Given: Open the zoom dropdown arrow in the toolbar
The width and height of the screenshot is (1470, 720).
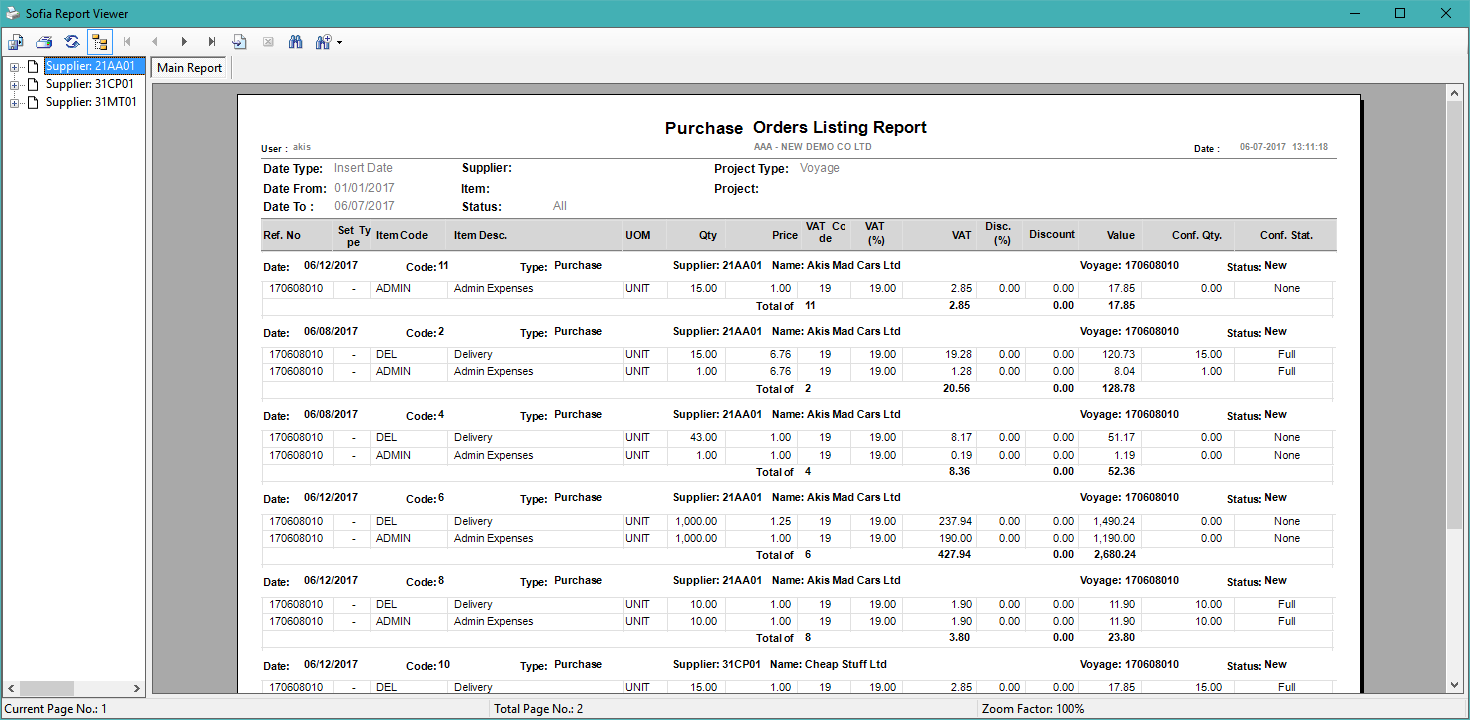Looking at the screenshot, I should point(340,43).
